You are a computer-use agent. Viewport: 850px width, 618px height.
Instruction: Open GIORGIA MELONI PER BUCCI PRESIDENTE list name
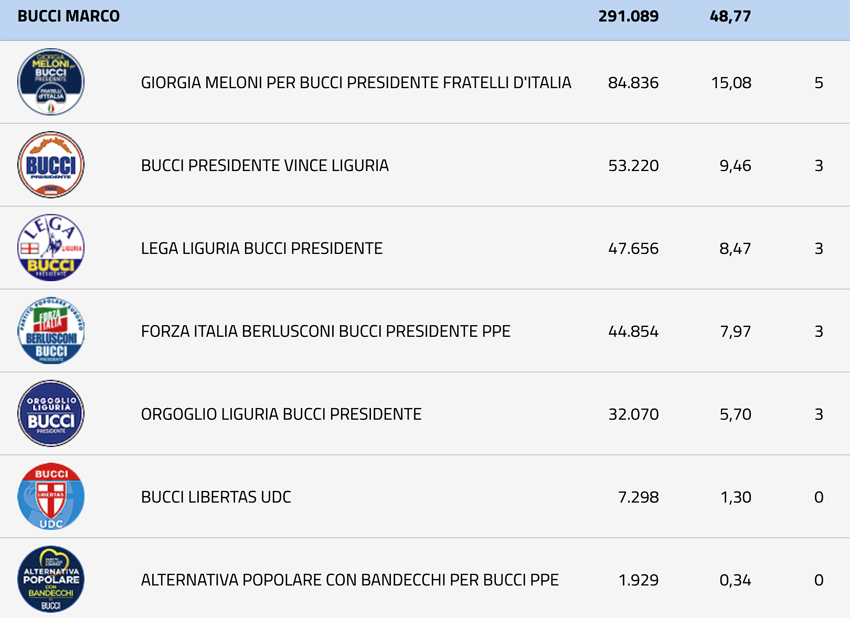(x=356, y=82)
